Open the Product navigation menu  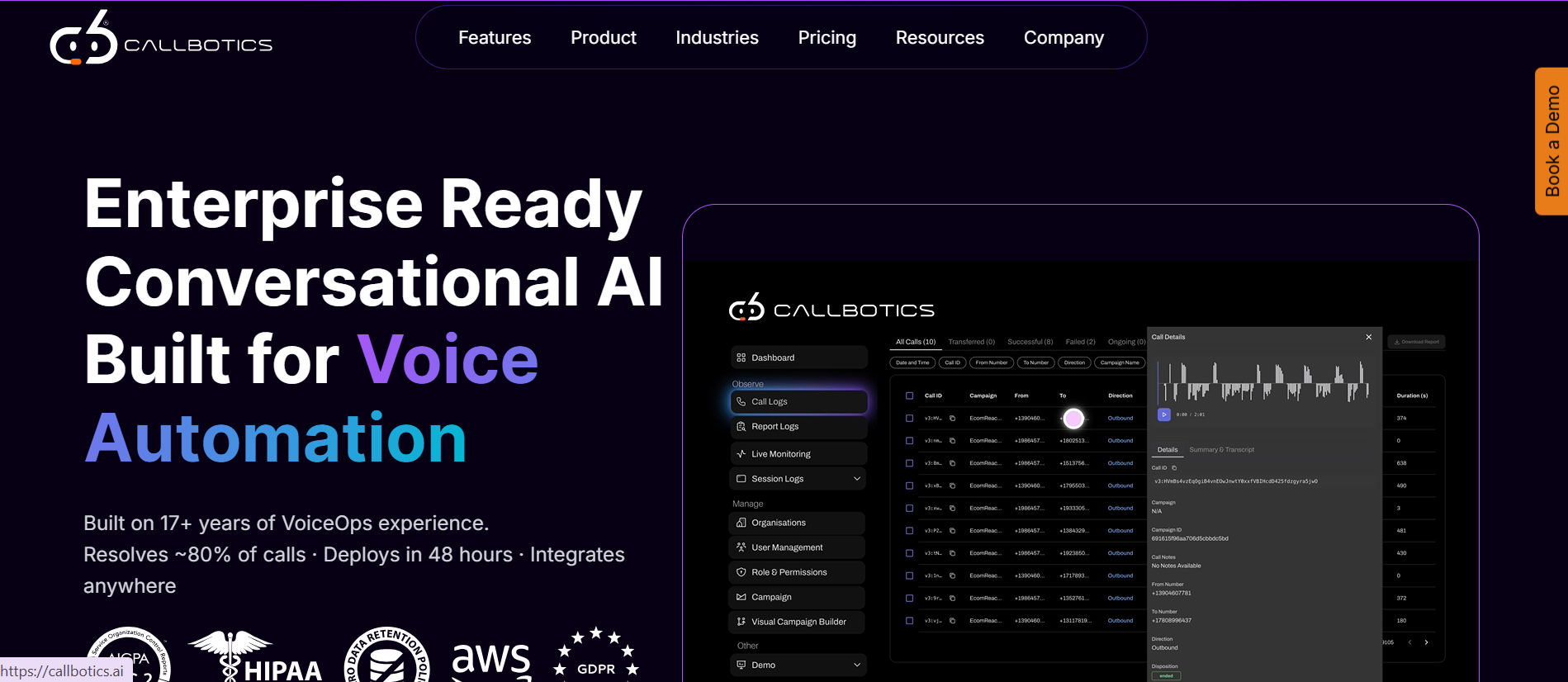(604, 38)
